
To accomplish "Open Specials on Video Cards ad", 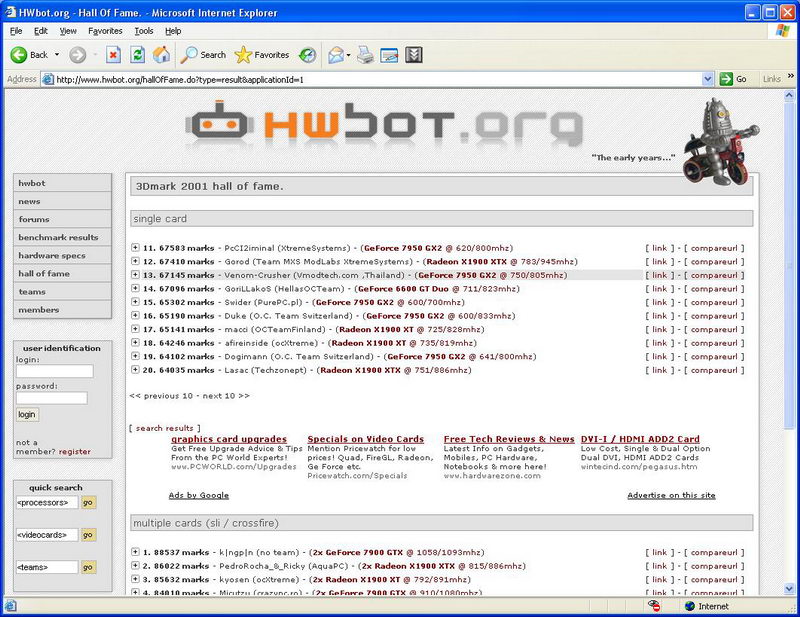I will point(365,439).
